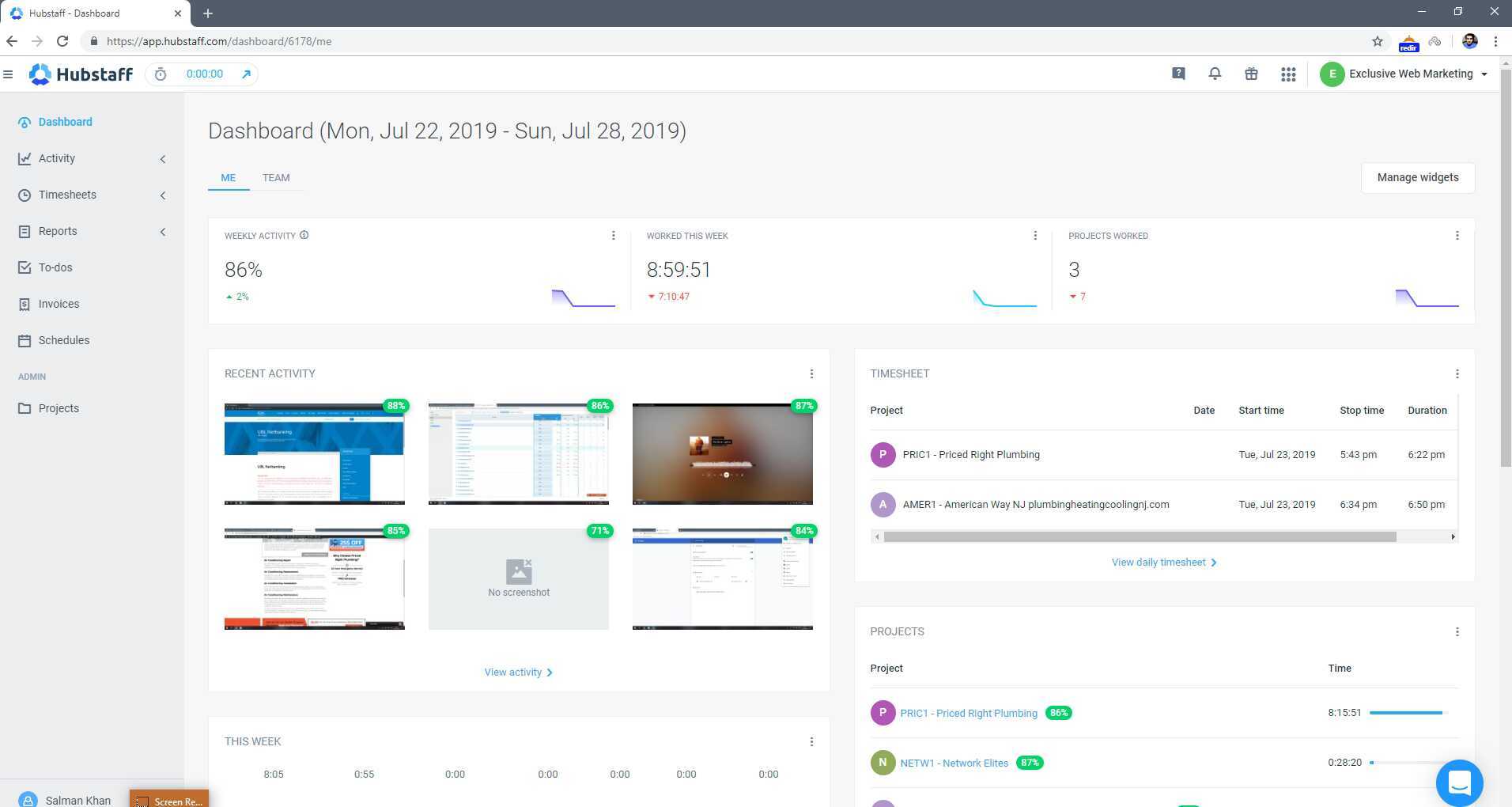Screen dimensions: 1512x807
Task: Click the timer stopwatch icon
Action: pos(161,74)
